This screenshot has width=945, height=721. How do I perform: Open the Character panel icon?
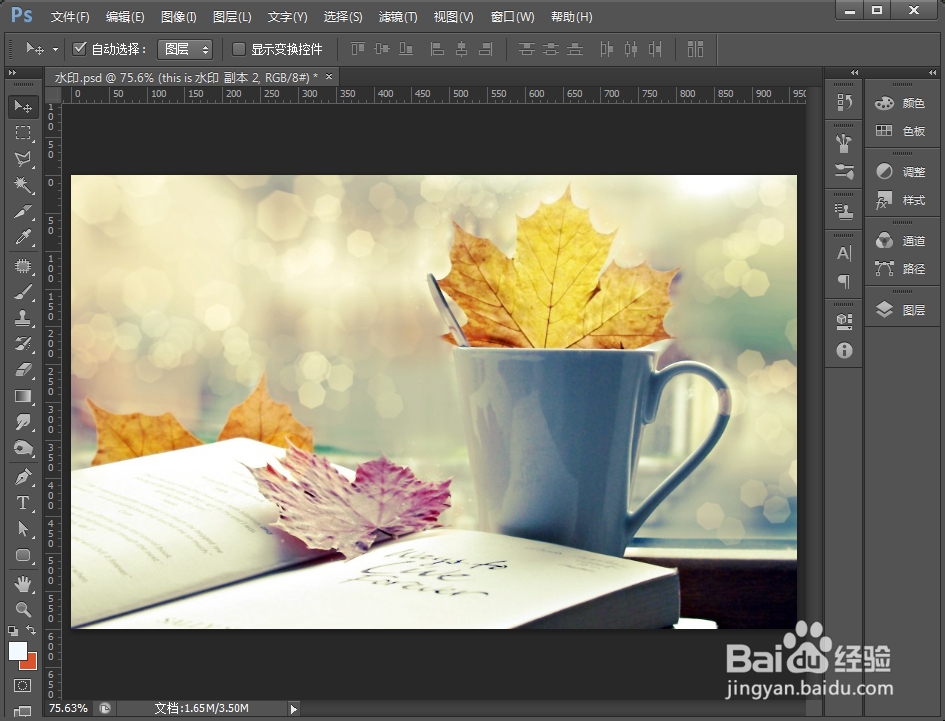point(844,253)
